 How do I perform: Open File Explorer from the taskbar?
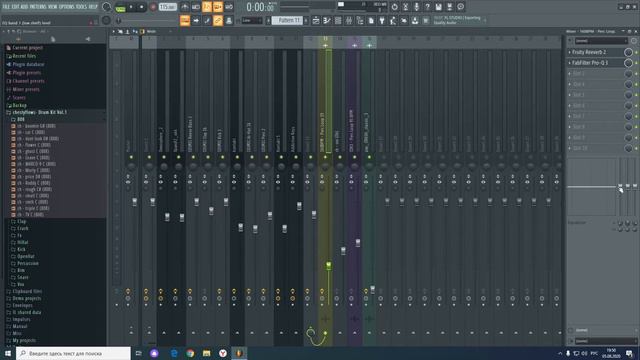(207, 353)
